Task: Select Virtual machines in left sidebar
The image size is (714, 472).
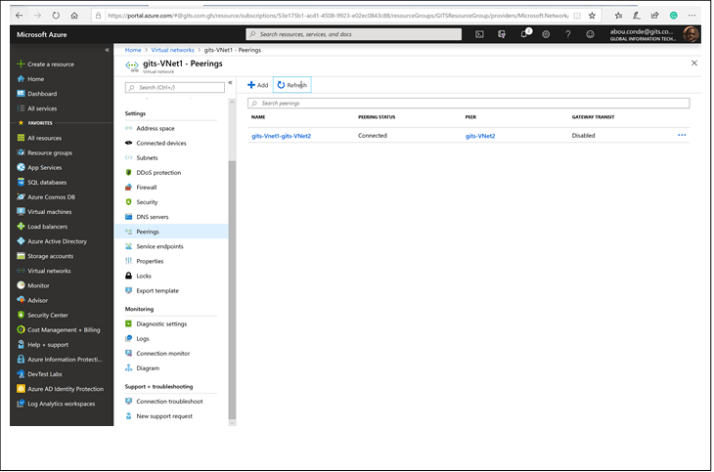Action: point(49,212)
